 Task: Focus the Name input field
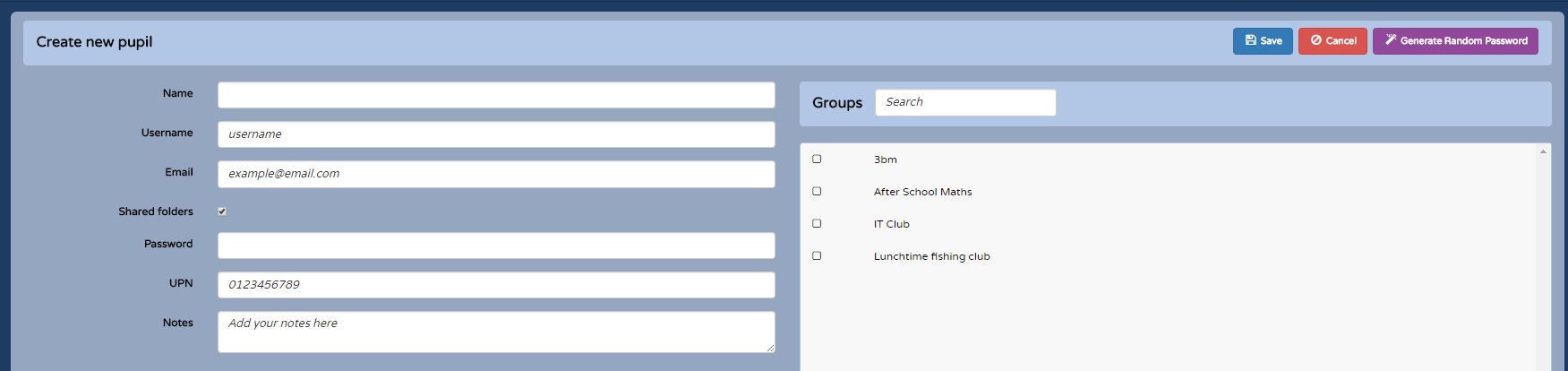pos(496,95)
